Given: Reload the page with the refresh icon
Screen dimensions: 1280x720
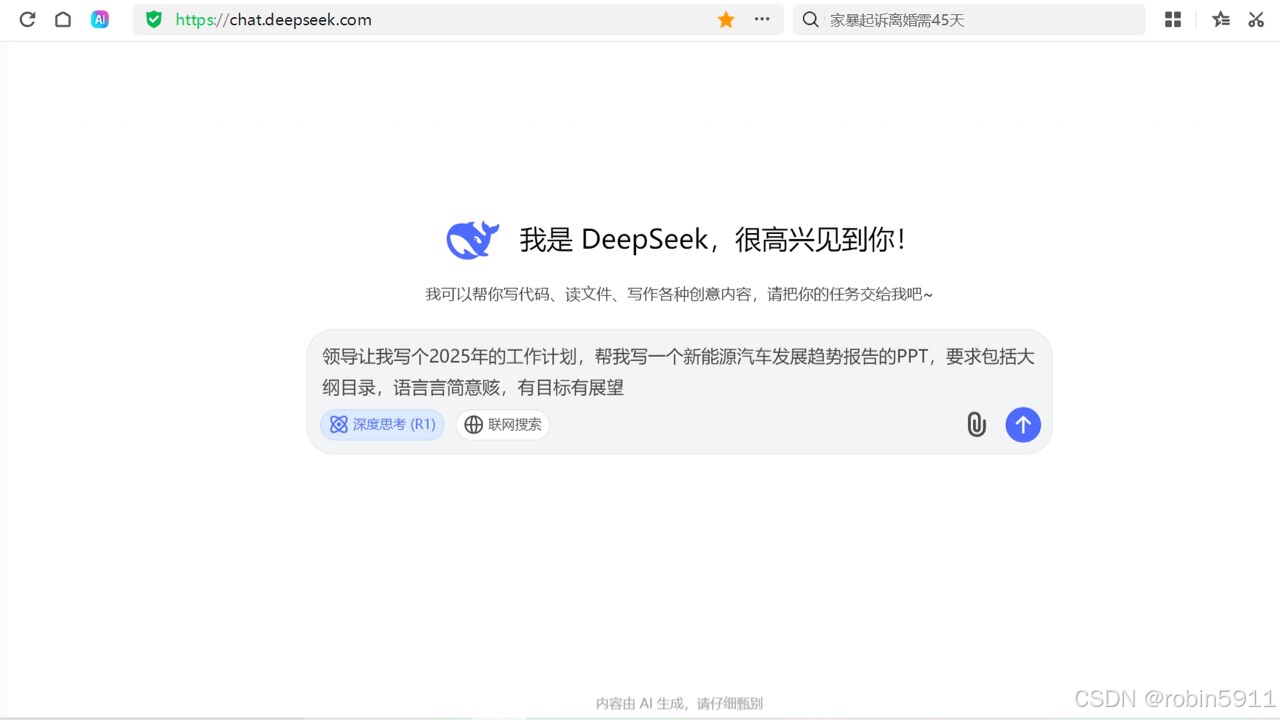Looking at the screenshot, I should coord(28,19).
